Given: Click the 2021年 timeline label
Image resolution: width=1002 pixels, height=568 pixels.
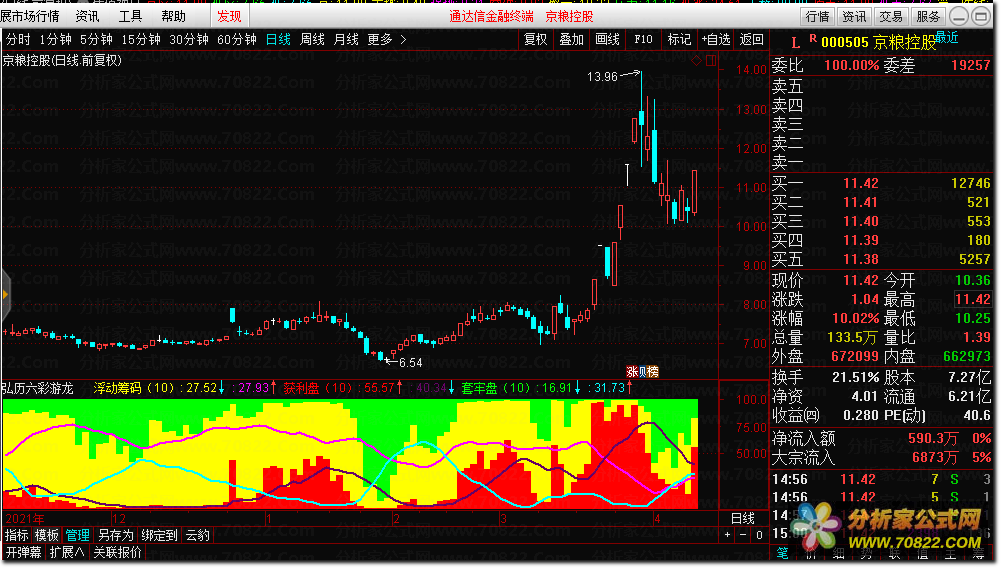Looking at the screenshot, I should [25, 519].
